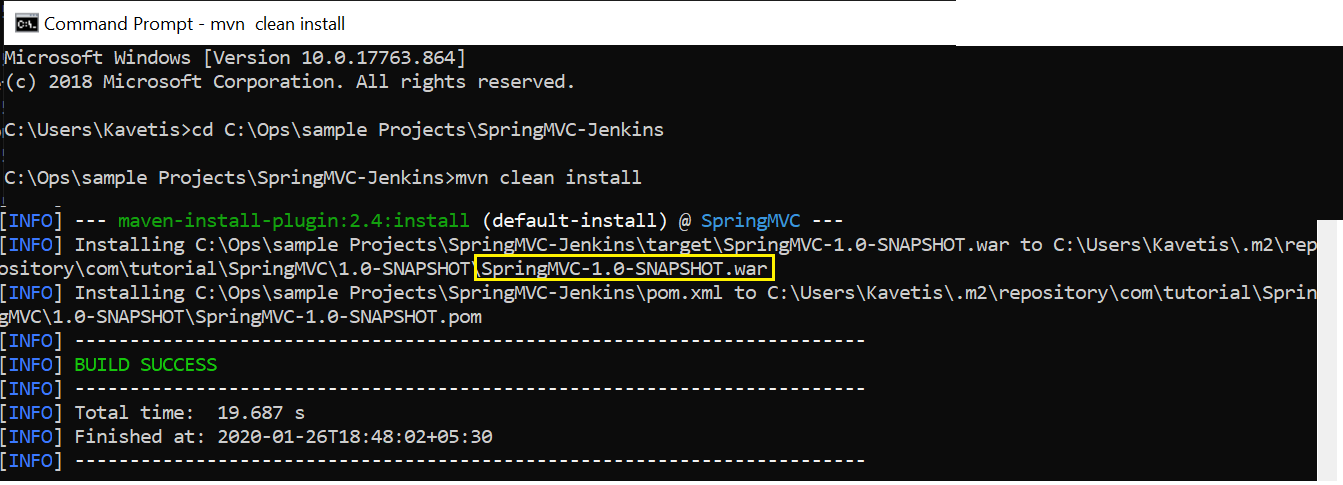Screen dimensions: 1343x485
Task: Click the Microsoft Corporation copyright line
Action: tap(290, 82)
